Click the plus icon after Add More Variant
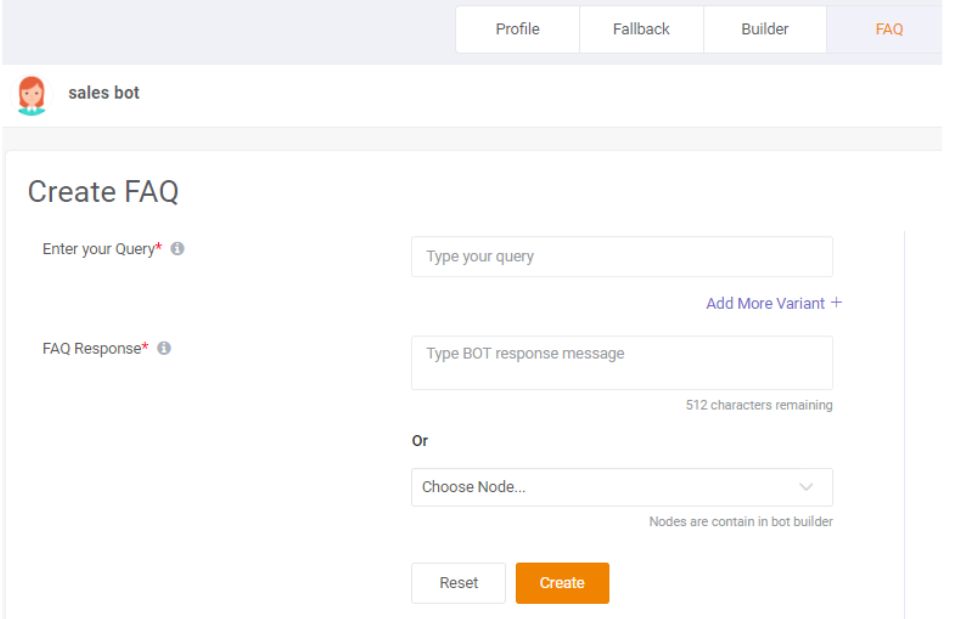This screenshot has width=958, height=619. pyautogui.click(x=836, y=302)
